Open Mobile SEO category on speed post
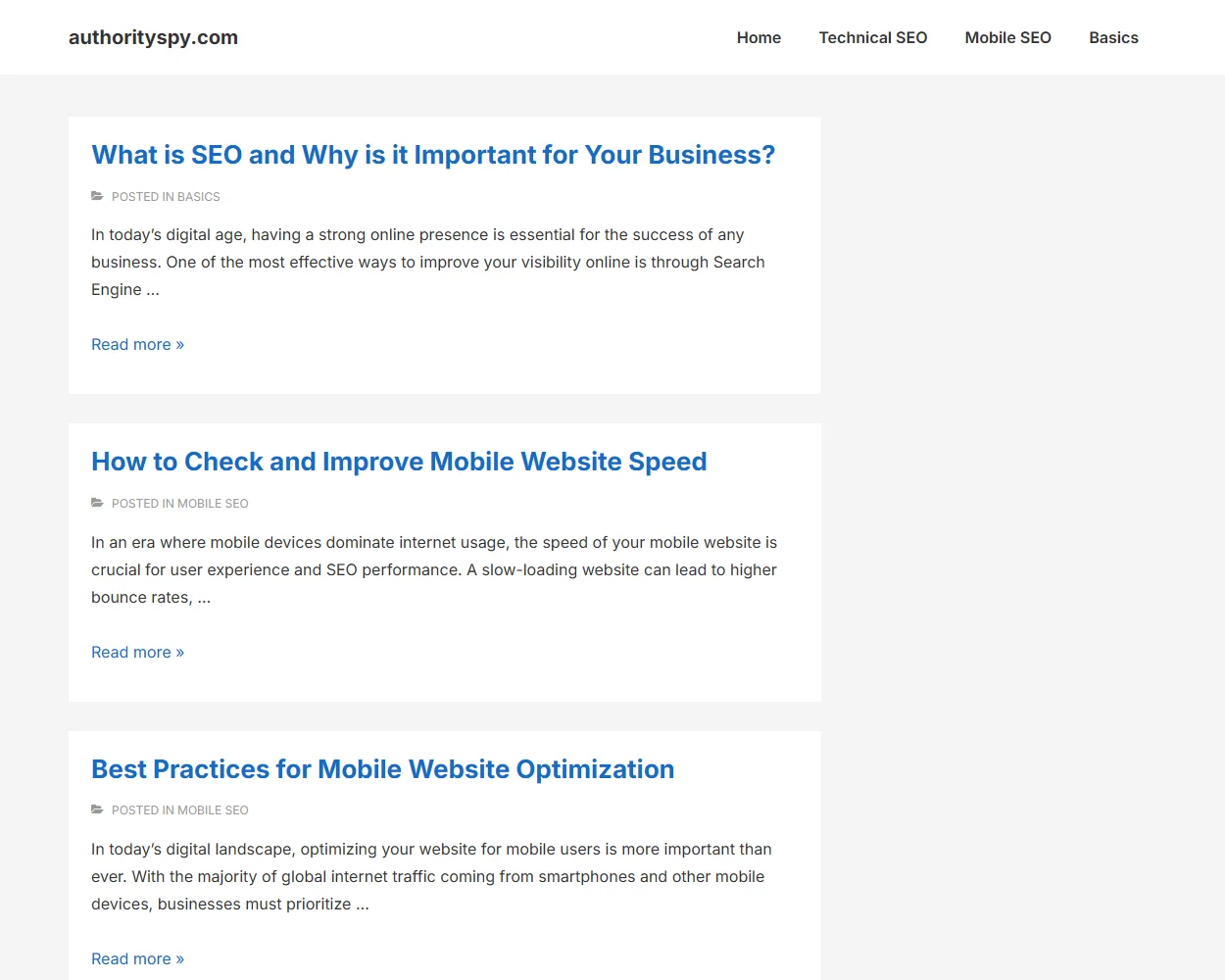The height and width of the screenshot is (980, 1225). 214,504
